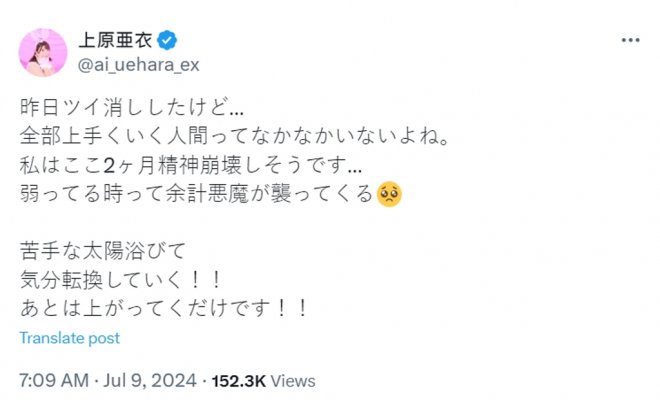This screenshot has width=660, height=408.
Task: Click the Views label
Action: pos(293,381)
